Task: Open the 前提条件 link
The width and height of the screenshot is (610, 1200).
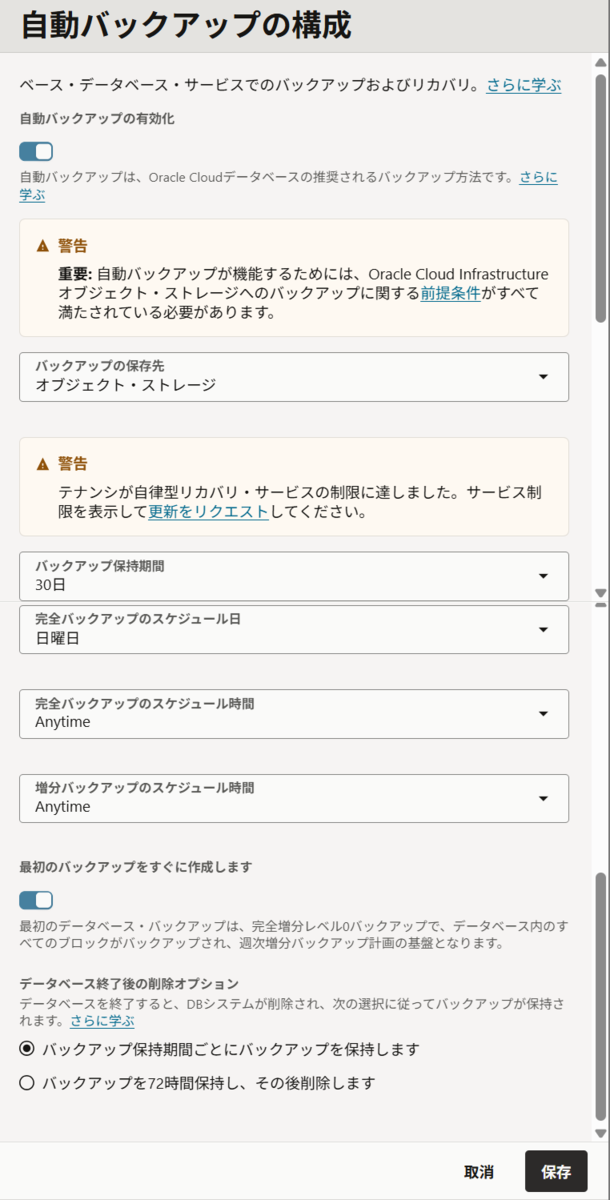Action: pos(451,293)
